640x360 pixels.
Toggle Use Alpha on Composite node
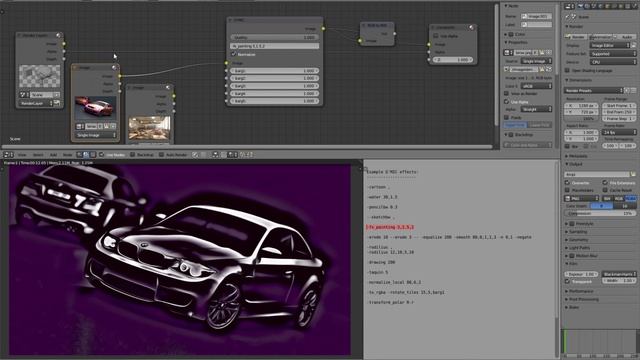(x=436, y=36)
